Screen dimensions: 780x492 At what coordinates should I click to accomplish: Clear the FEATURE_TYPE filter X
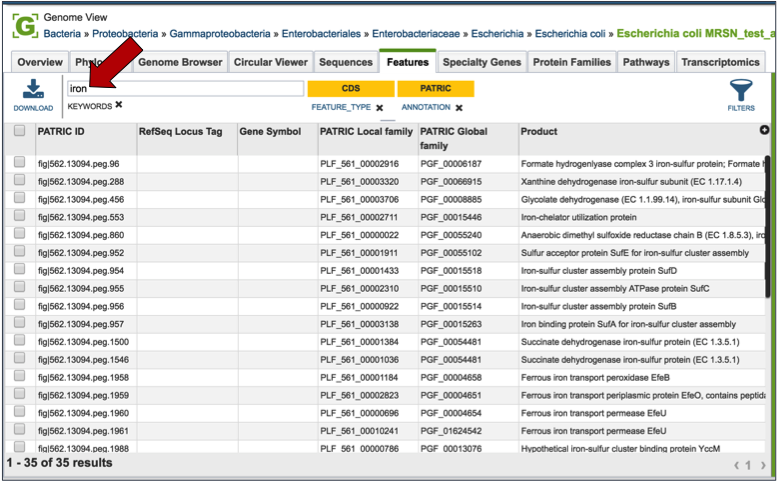pos(380,107)
